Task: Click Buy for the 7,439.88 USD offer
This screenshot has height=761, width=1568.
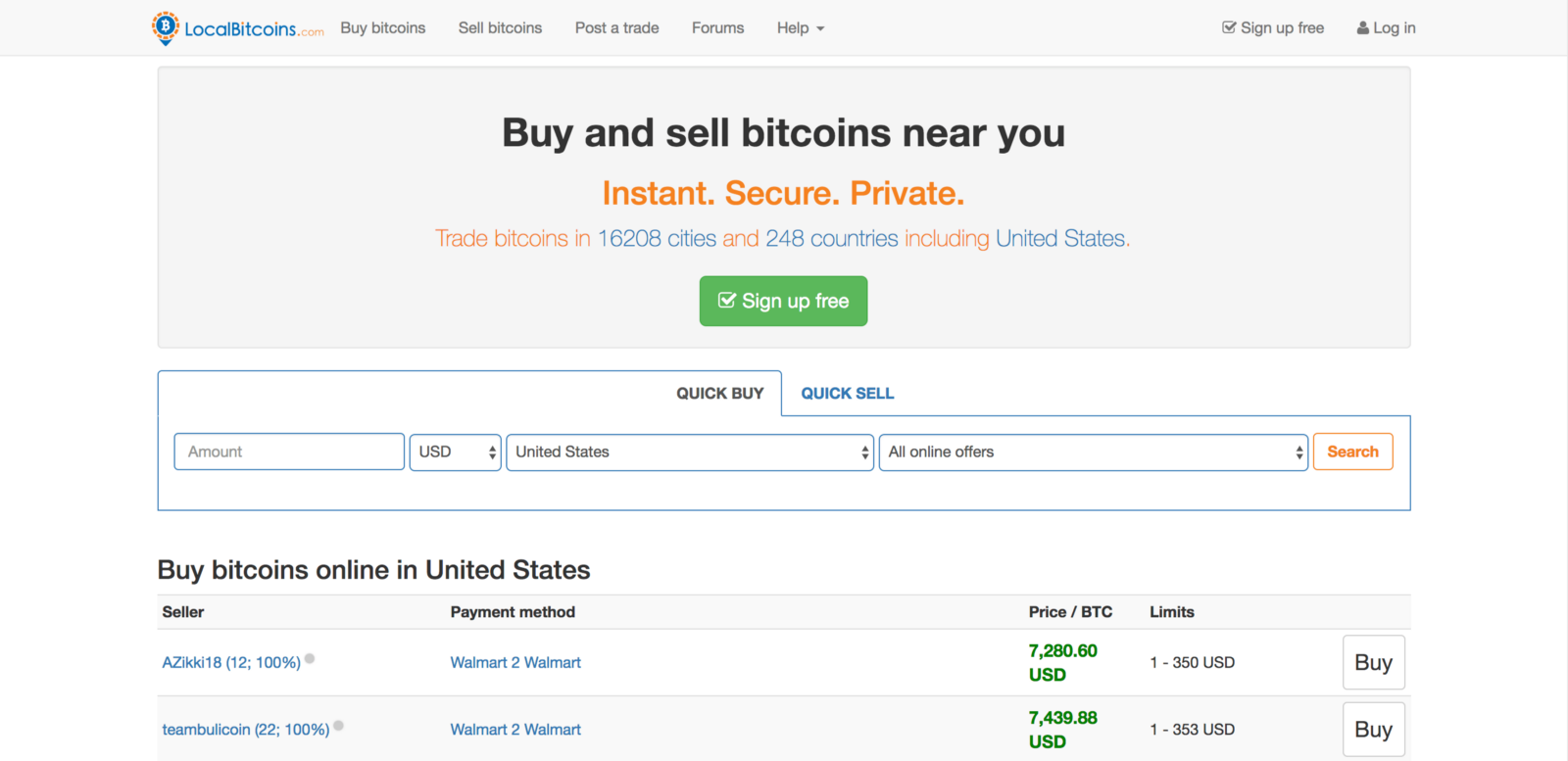Action: pyautogui.click(x=1373, y=730)
